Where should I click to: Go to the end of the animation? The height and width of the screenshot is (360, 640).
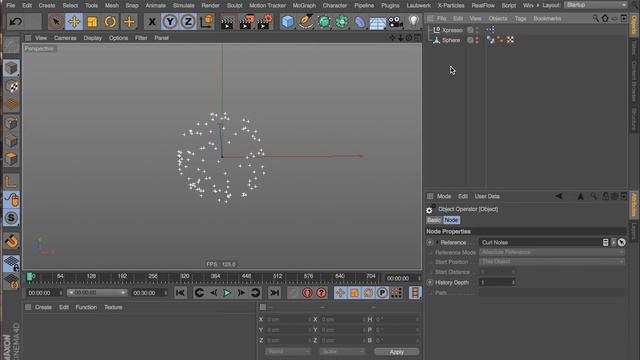275,293
